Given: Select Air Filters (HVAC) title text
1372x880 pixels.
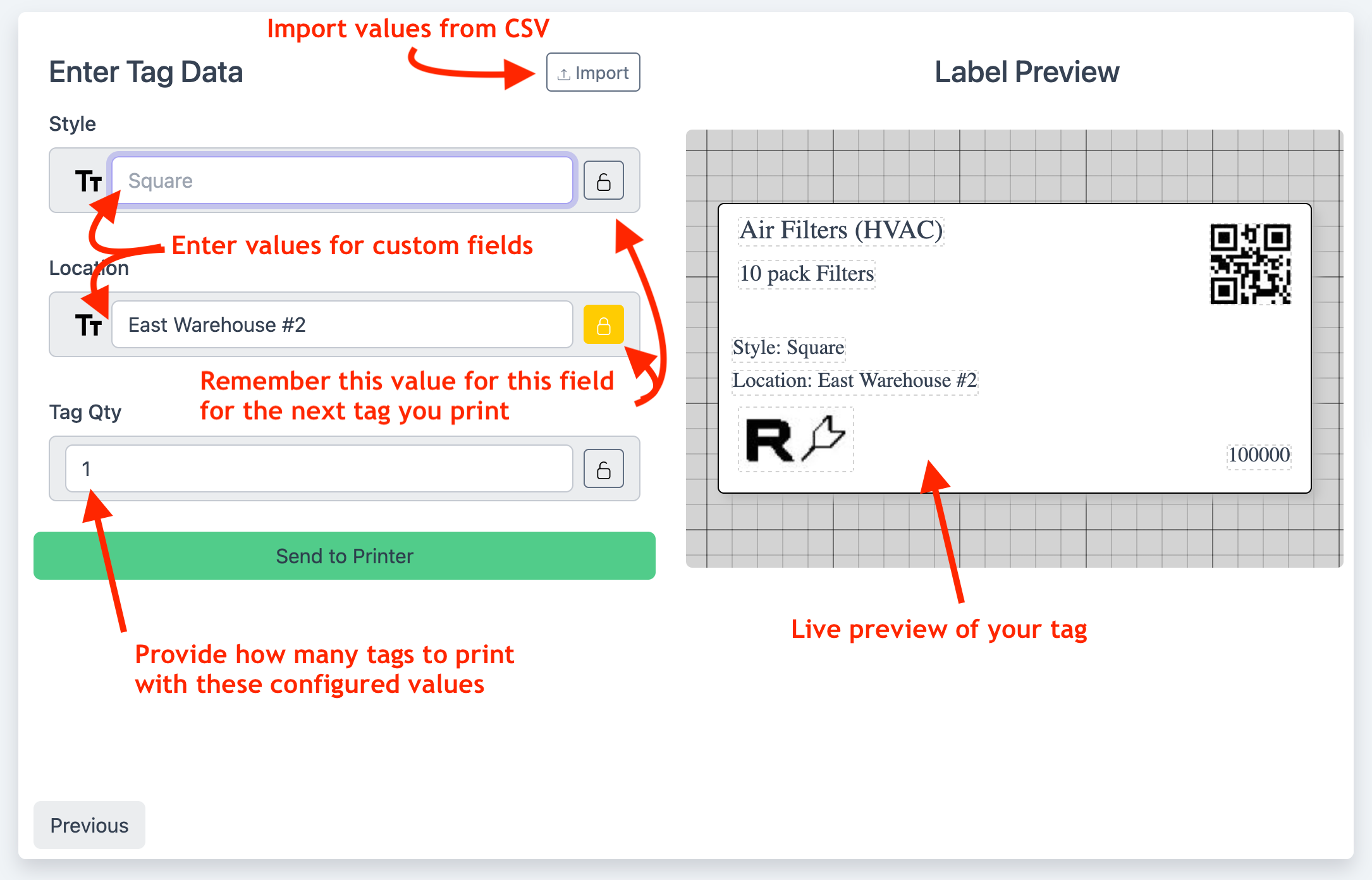Looking at the screenshot, I should click(840, 230).
